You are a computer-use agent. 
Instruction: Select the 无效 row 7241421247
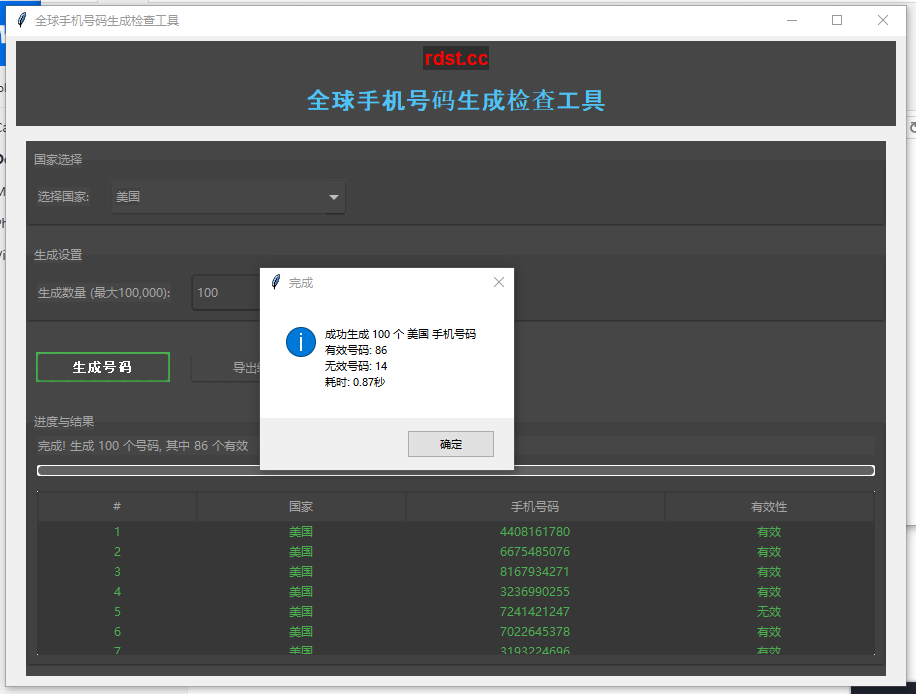(535, 612)
